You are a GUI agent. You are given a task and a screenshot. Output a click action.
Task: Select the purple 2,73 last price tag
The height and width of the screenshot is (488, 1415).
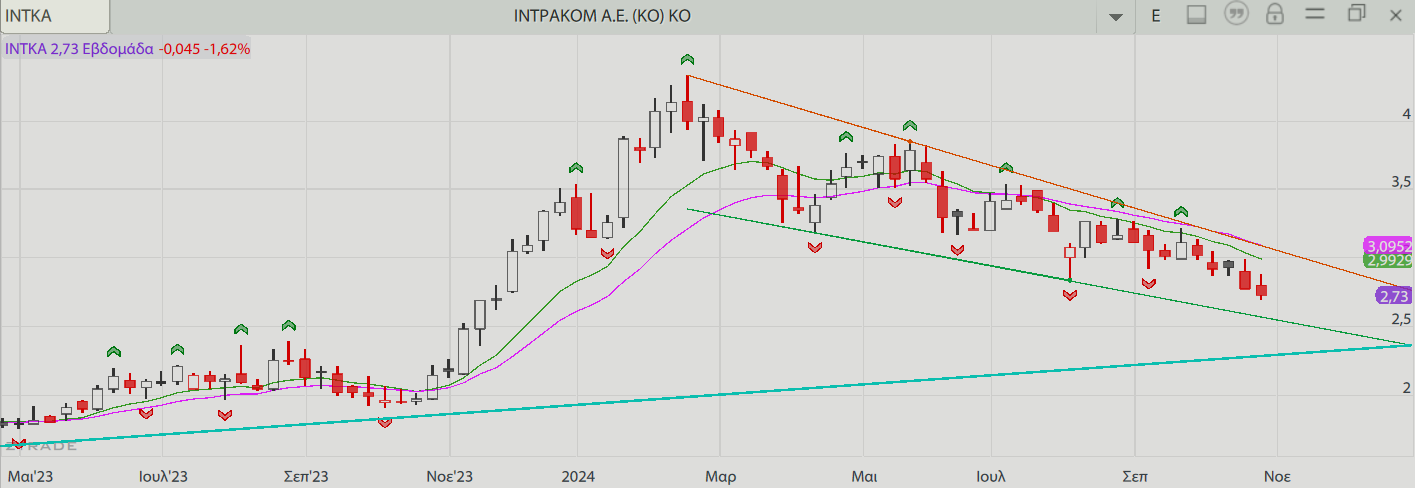pyautogui.click(x=1394, y=296)
